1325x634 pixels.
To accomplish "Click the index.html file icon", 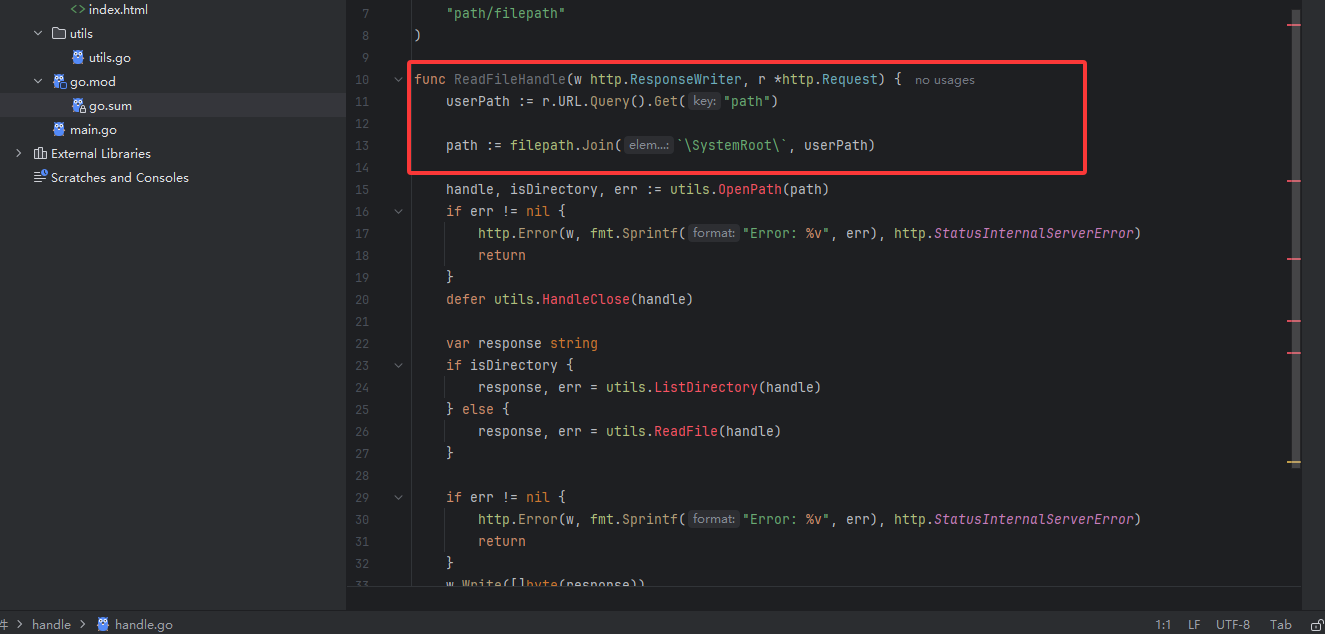I will pyautogui.click(x=77, y=9).
